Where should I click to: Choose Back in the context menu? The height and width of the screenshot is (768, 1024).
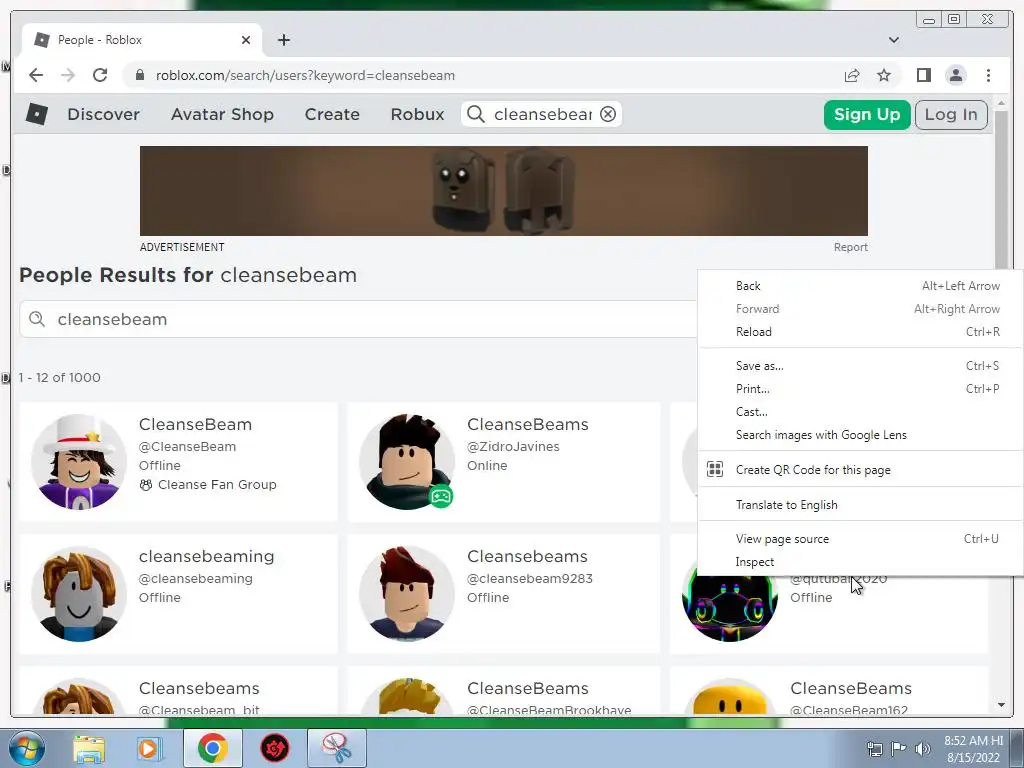coord(861,286)
